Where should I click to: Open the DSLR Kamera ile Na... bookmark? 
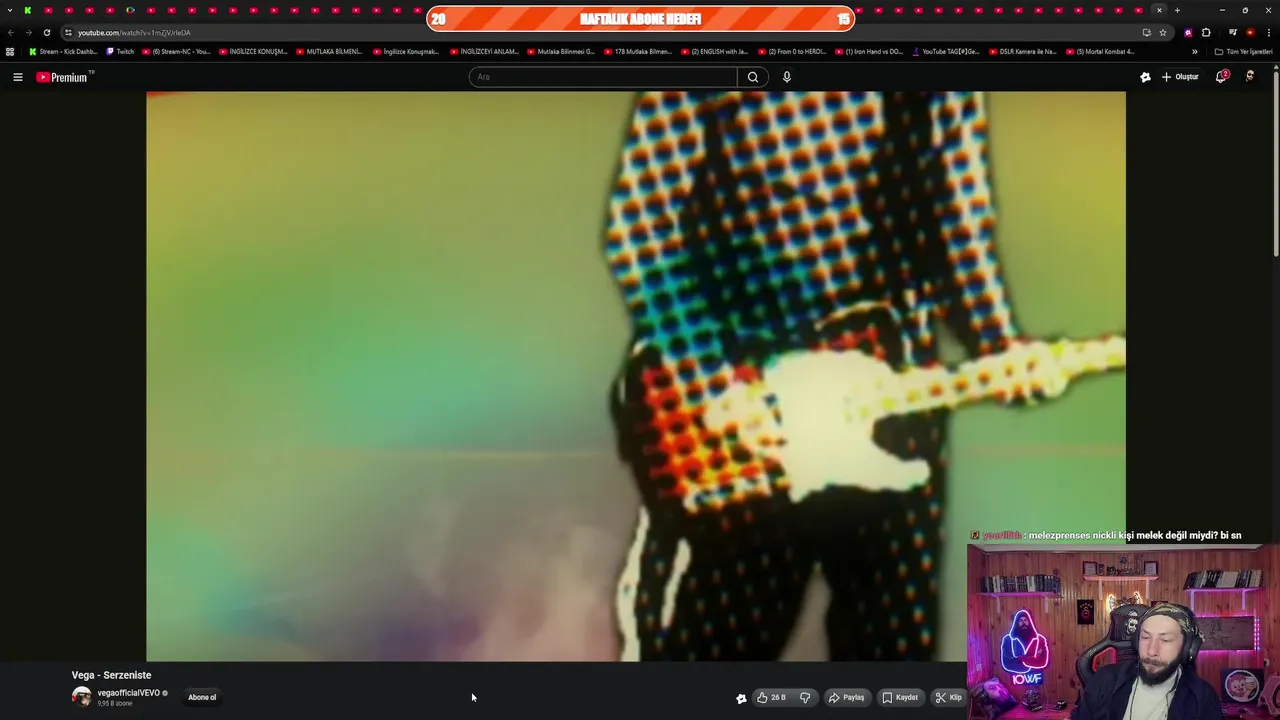[1023, 51]
